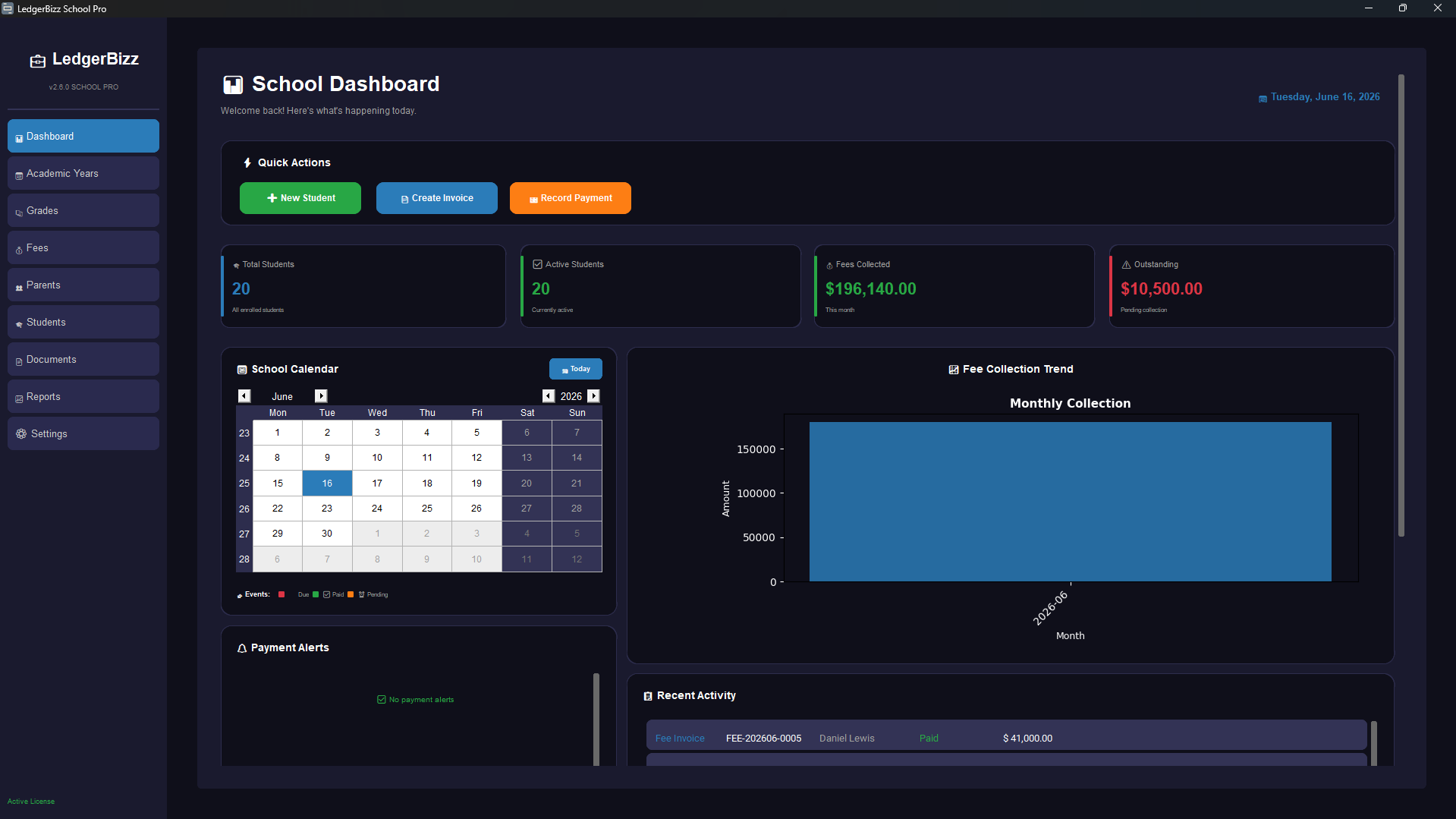Click the School Calendar title icon

click(242, 370)
